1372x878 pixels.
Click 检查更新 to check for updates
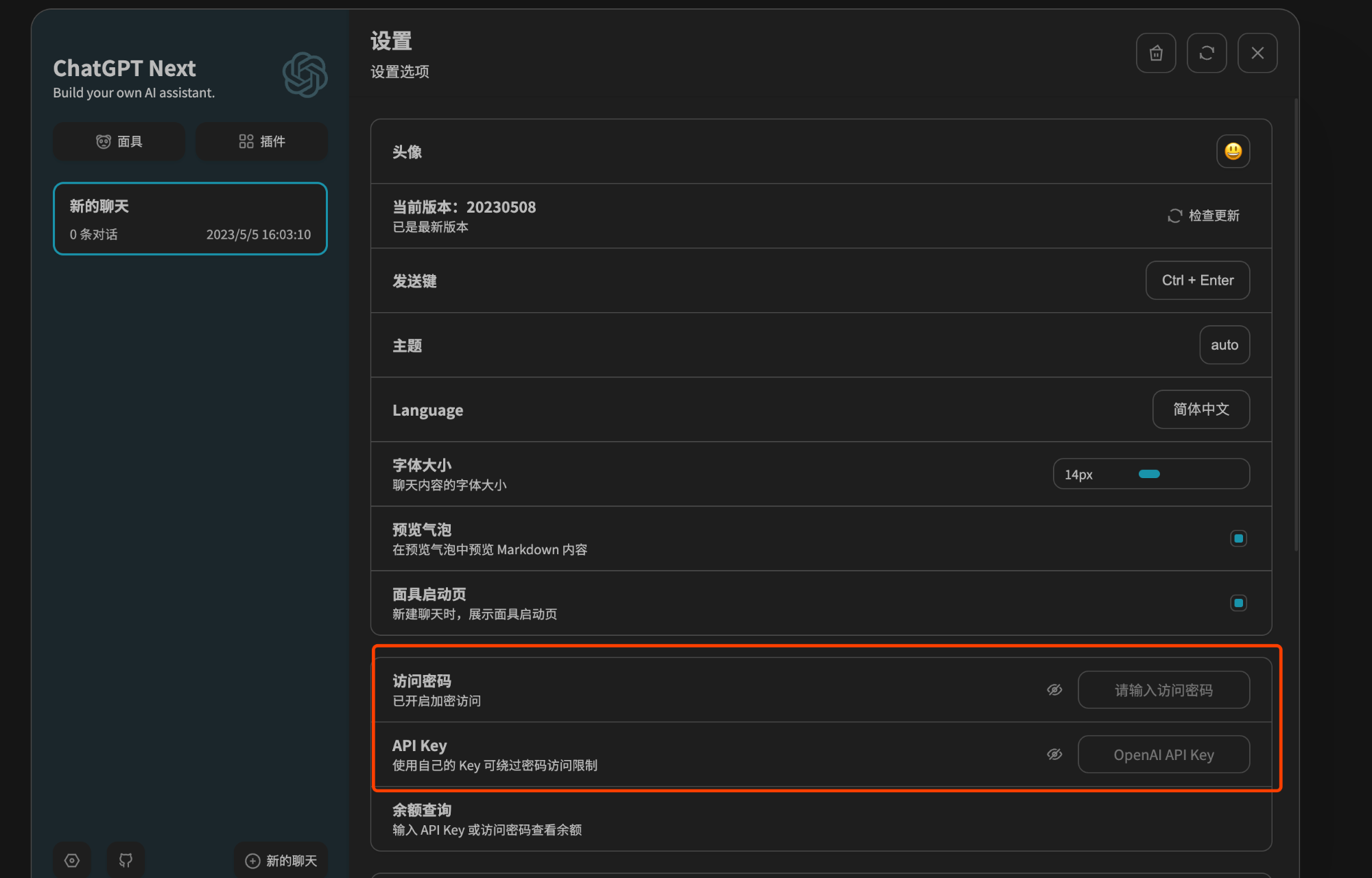pos(1204,215)
